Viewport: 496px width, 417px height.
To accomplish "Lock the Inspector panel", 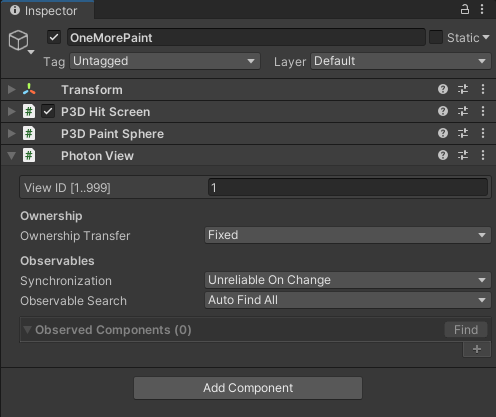I will 465,9.
